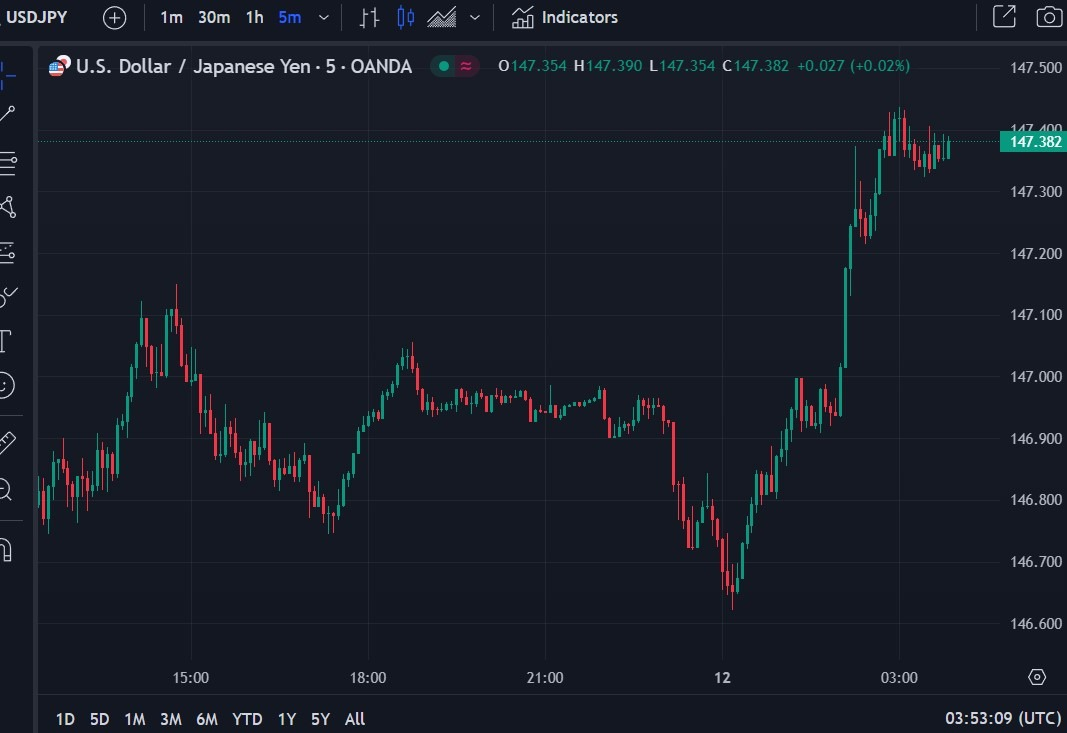Toggle the magnet mode tool
Viewport: 1067px width, 733px height.
tap(6, 549)
